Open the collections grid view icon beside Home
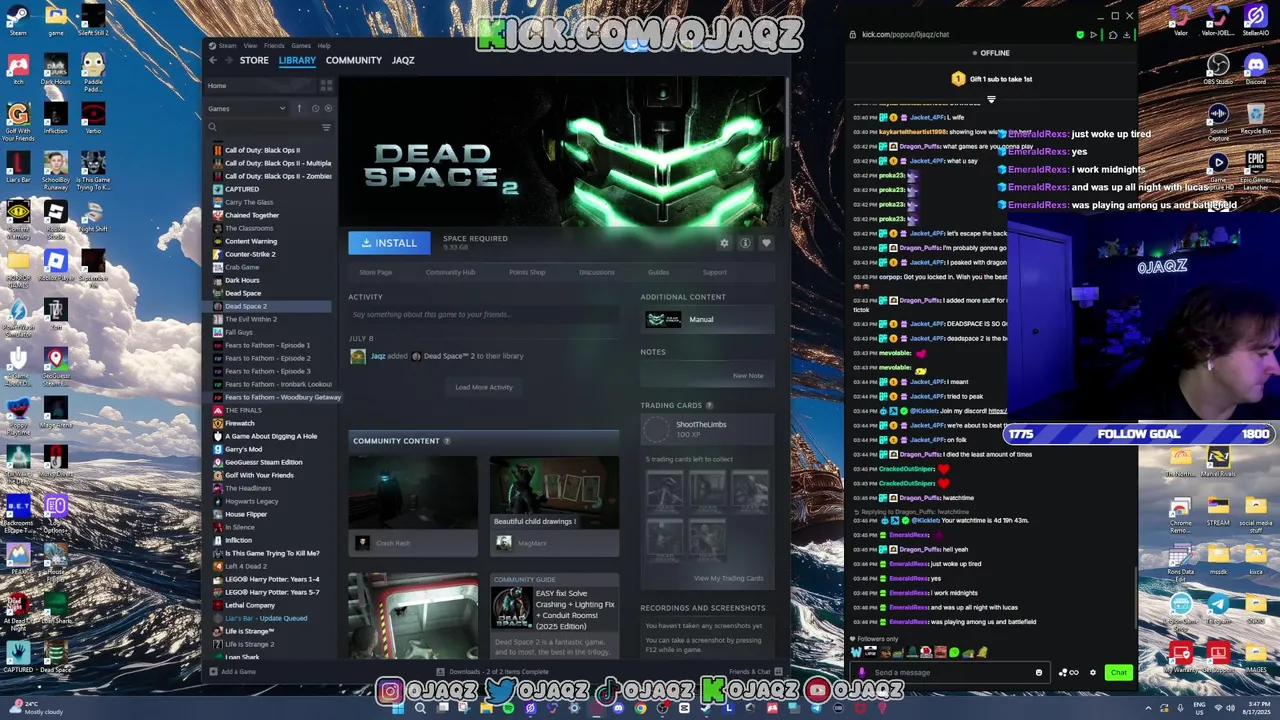This screenshot has height=720, width=1280. point(326,86)
